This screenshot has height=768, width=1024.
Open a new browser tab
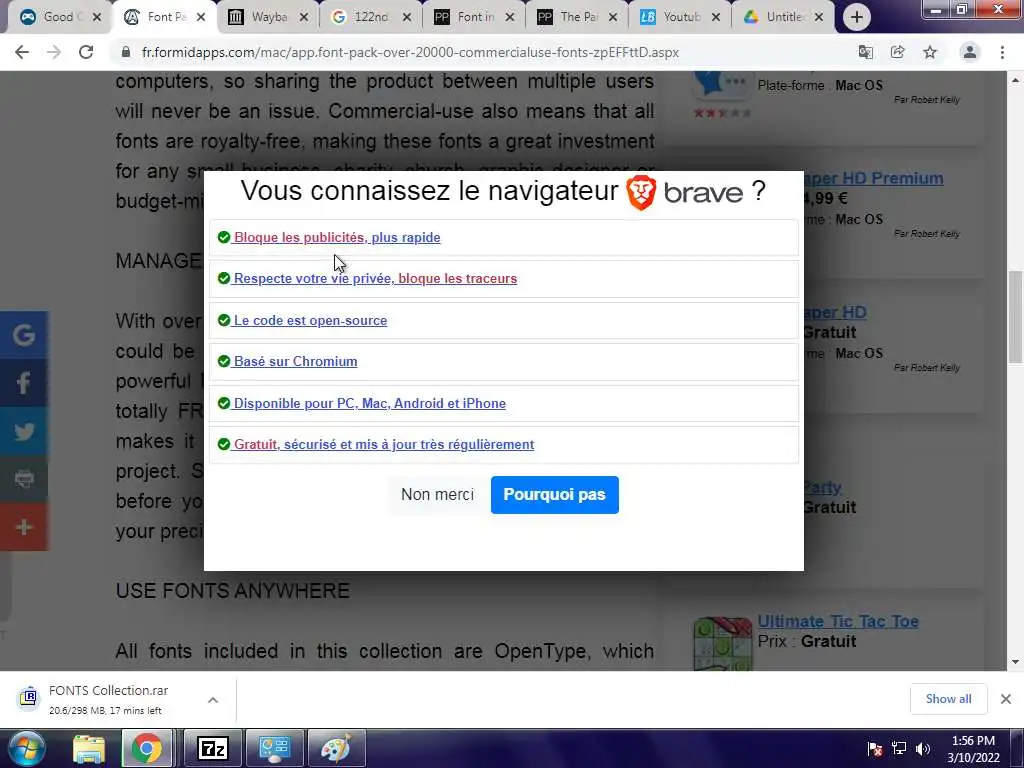(x=857, y=17)
